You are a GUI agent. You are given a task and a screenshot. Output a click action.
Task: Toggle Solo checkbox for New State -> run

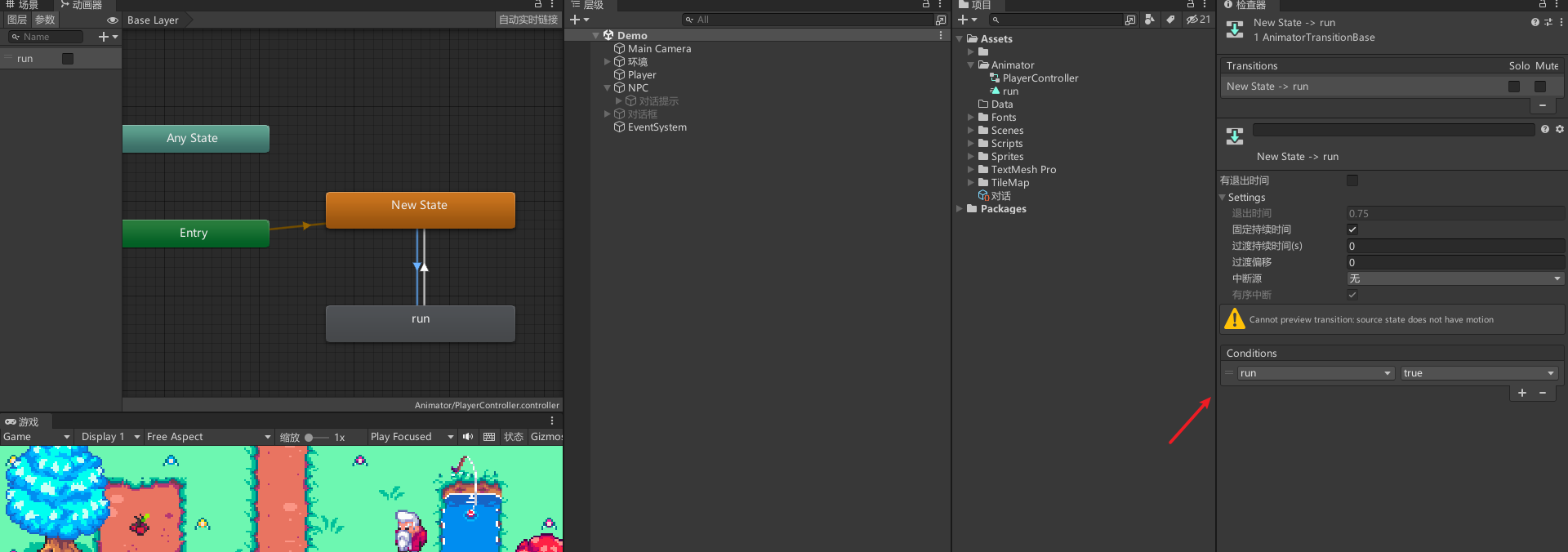[1514, 87]
